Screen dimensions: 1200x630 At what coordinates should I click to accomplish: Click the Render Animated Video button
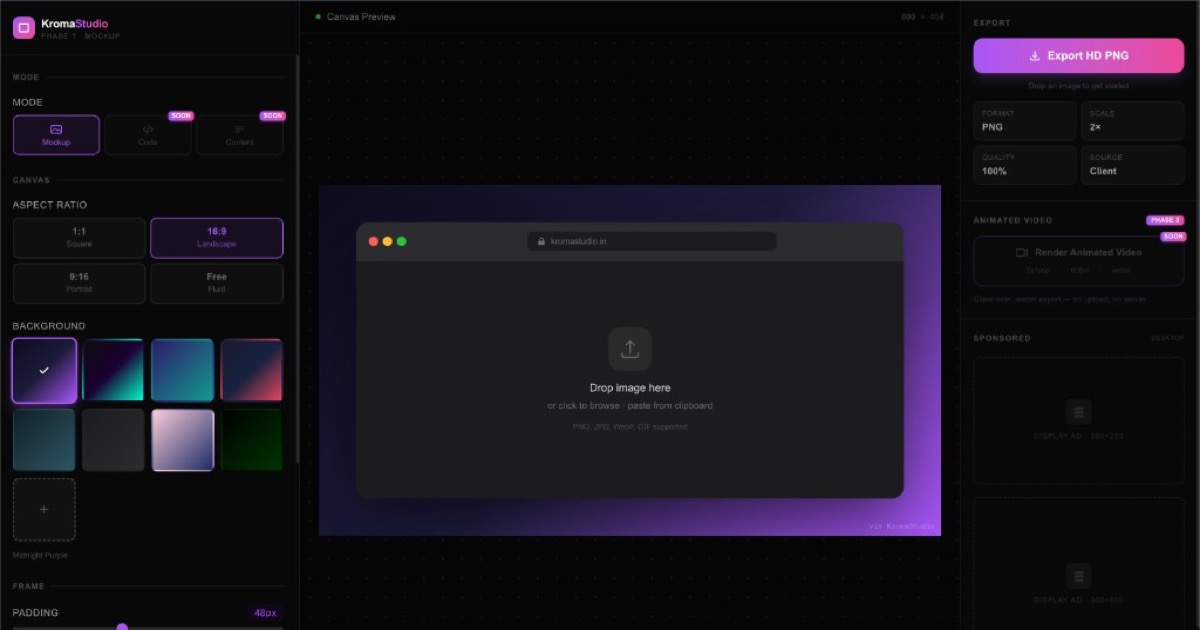click(x=1078, y=261)
